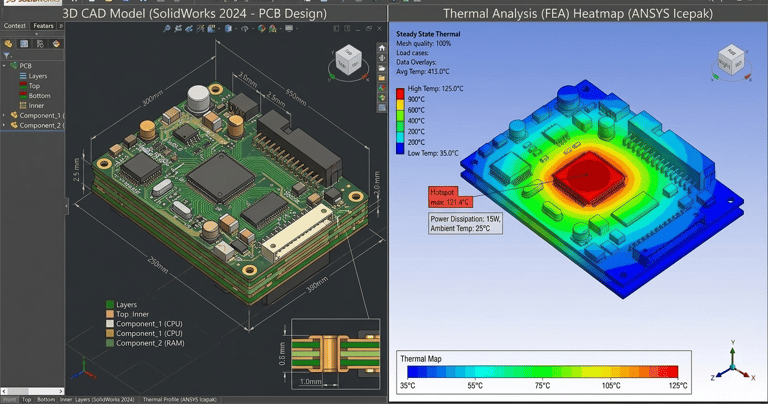This screenshot has height=404, width=768.
Task: Switch to the Inner Layers (SolidWorks 2024) tab
Action: click(97, 400)
